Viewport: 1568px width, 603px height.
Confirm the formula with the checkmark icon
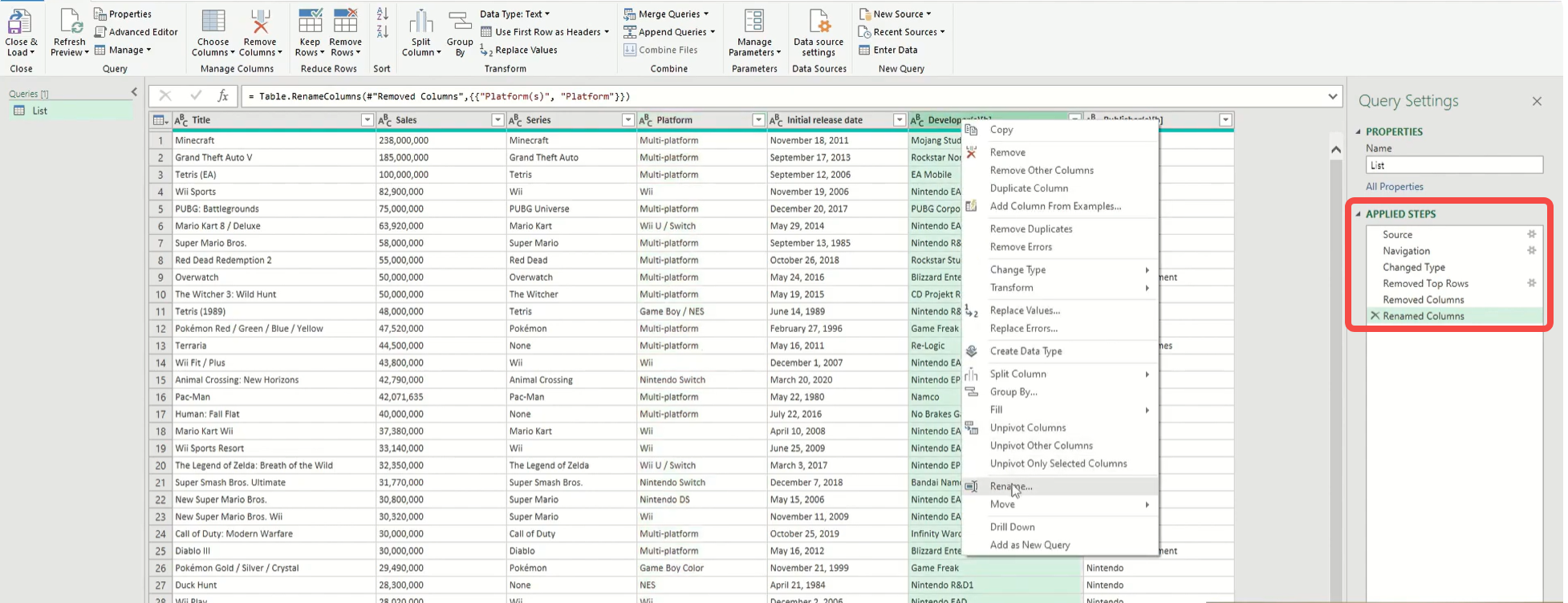pos(195,96)
